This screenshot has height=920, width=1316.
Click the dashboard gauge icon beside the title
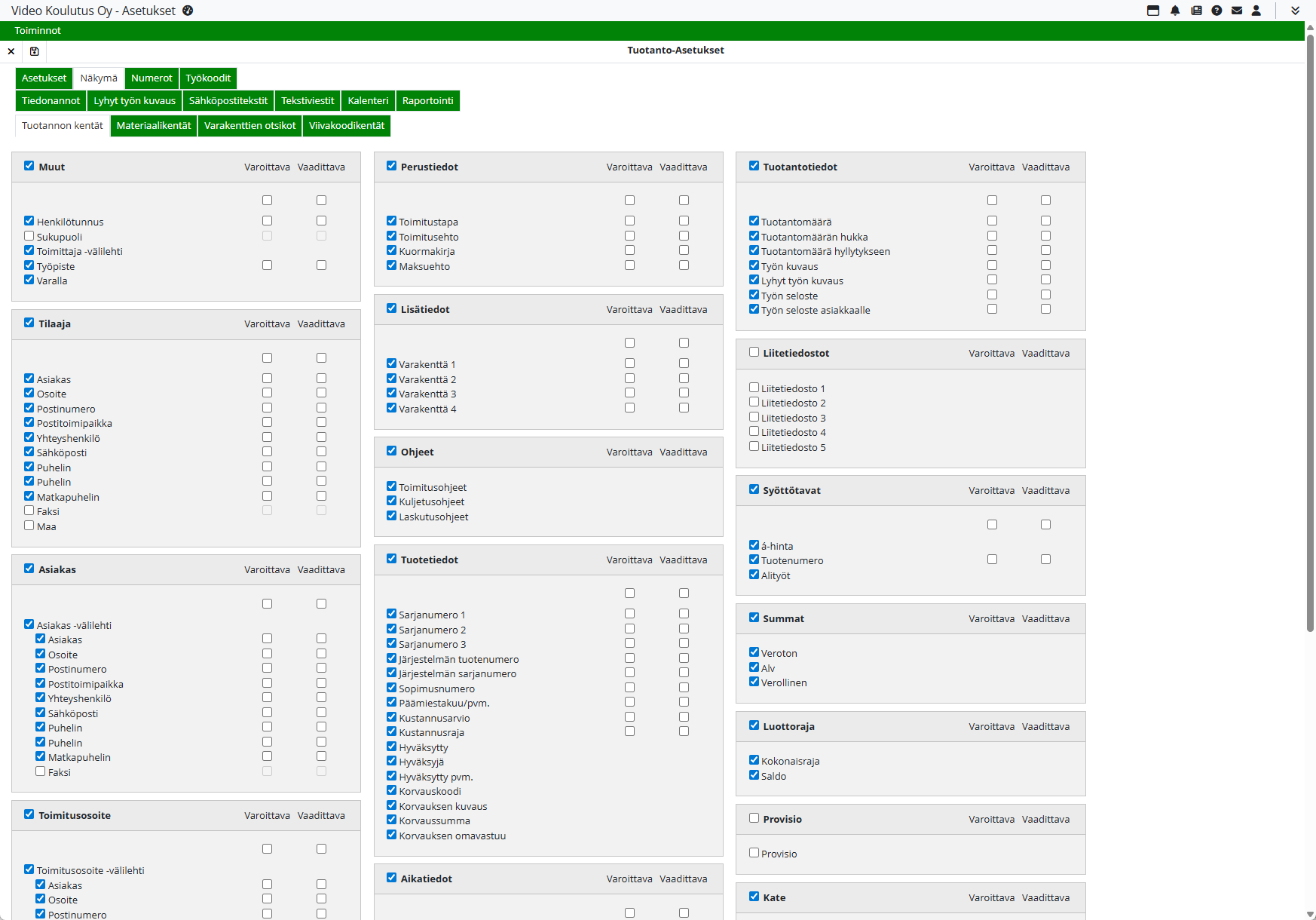point(188,11)
